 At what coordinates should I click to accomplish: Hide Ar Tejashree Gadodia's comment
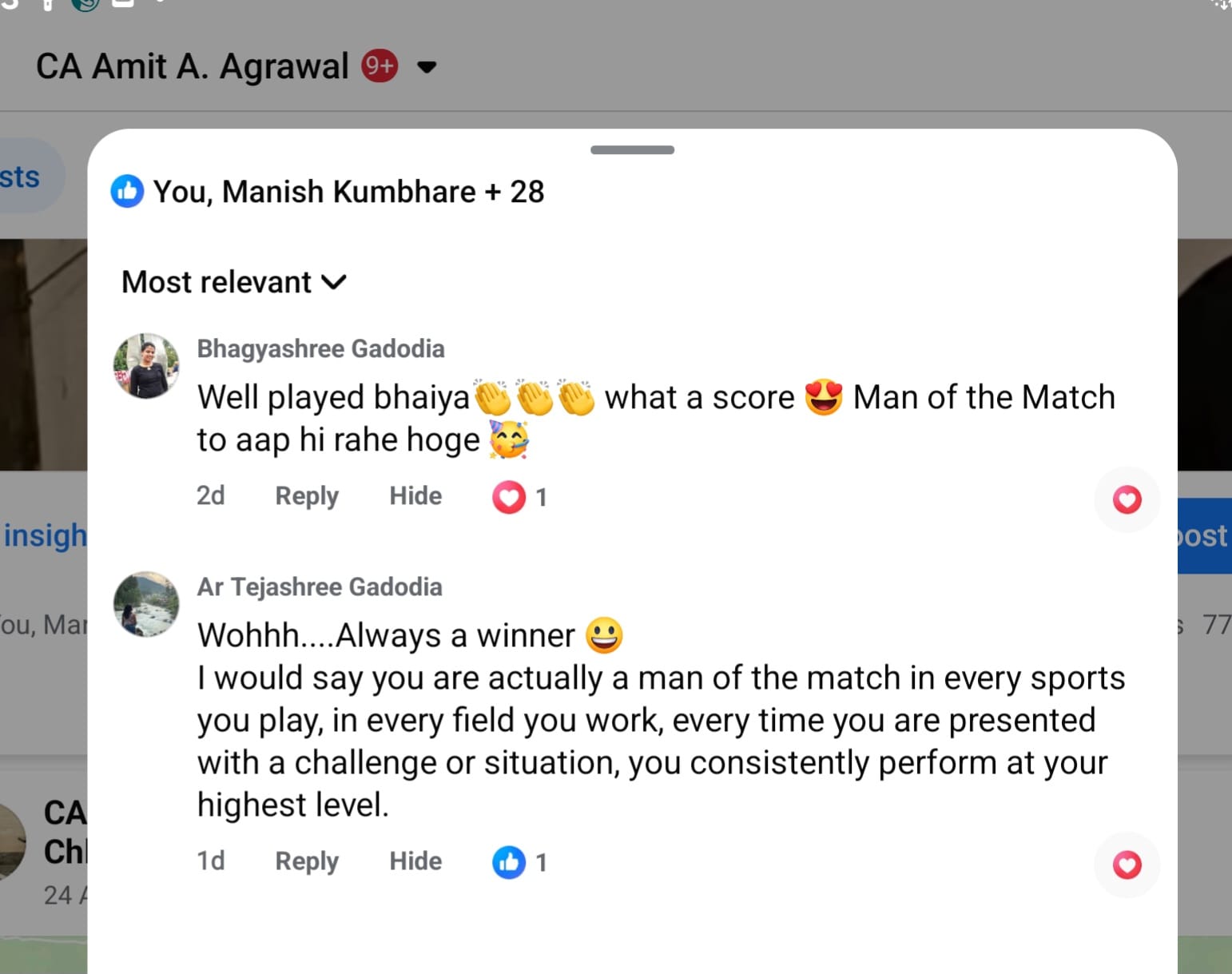(x=415, y=861)
